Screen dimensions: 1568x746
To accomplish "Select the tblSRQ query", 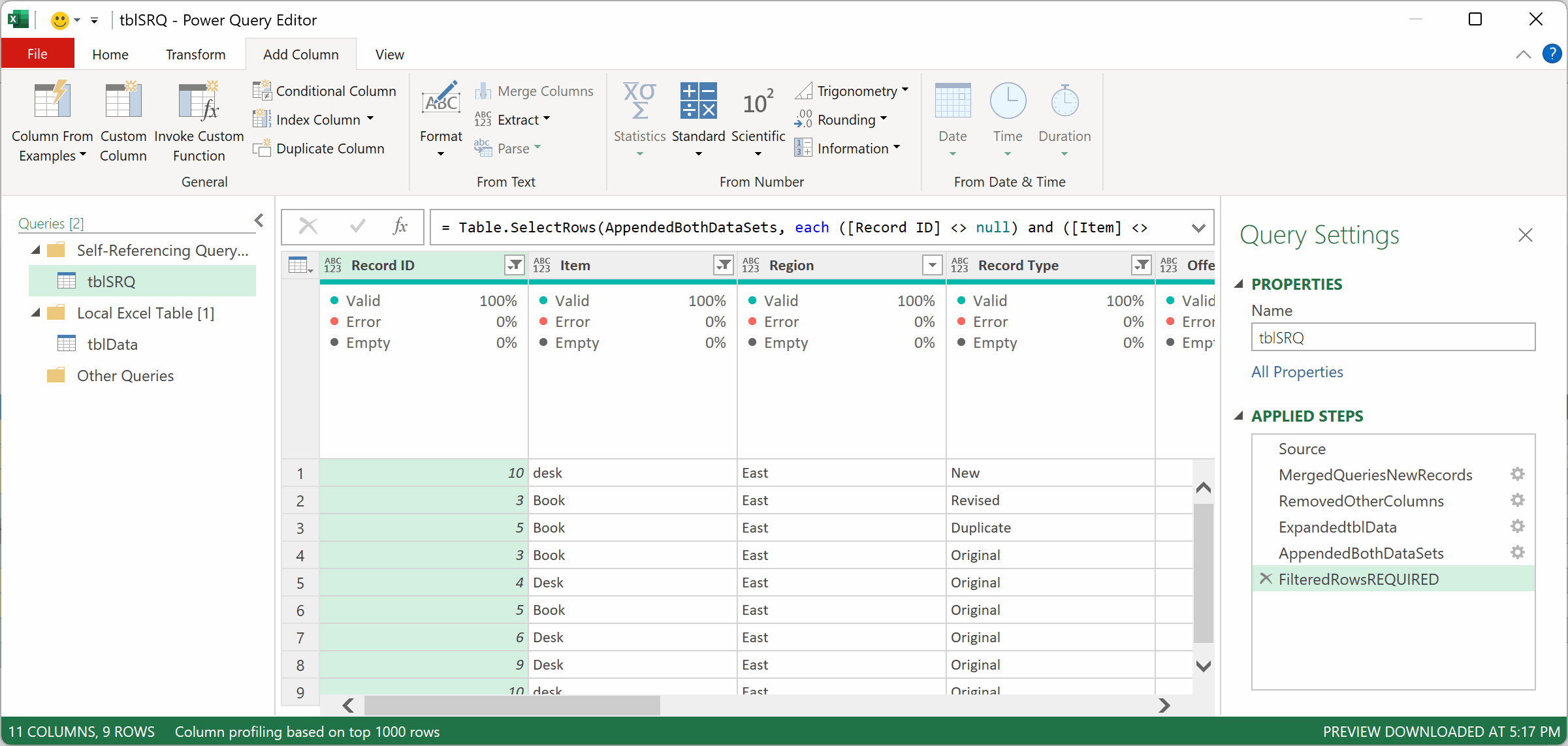I will (x=142, y=281).
